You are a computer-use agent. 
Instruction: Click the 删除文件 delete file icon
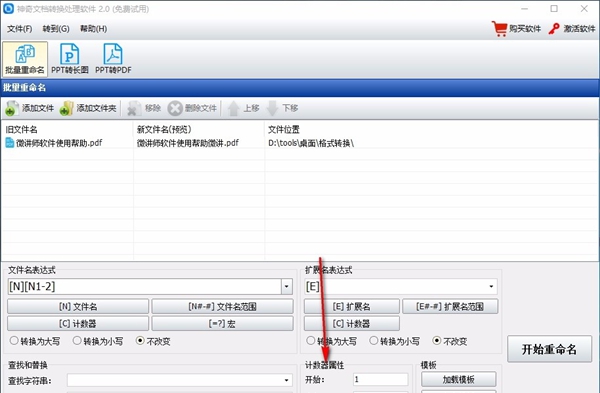tap(174, 108)
